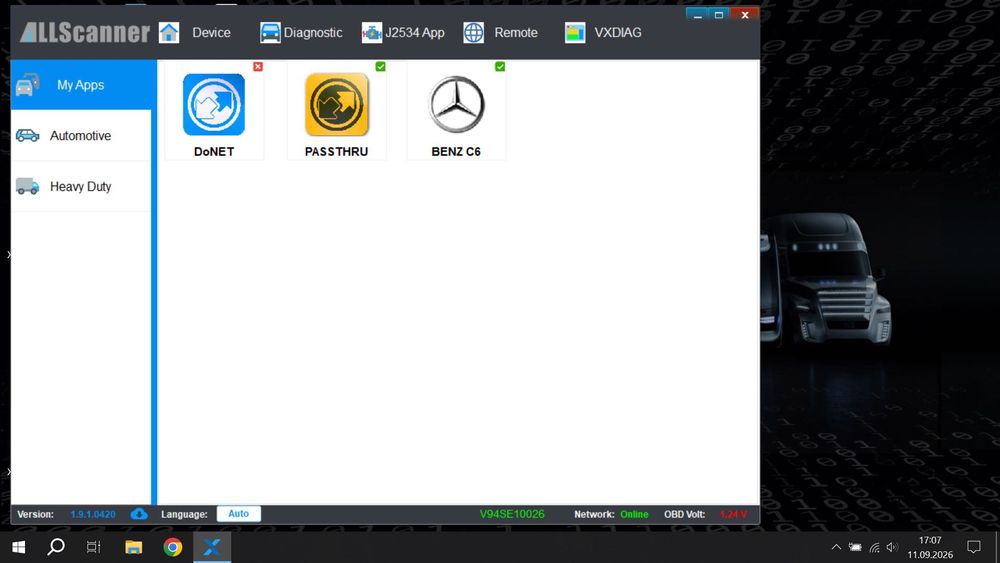Open the Windows Start menu

pyautogui.click(x=18, y=547)
